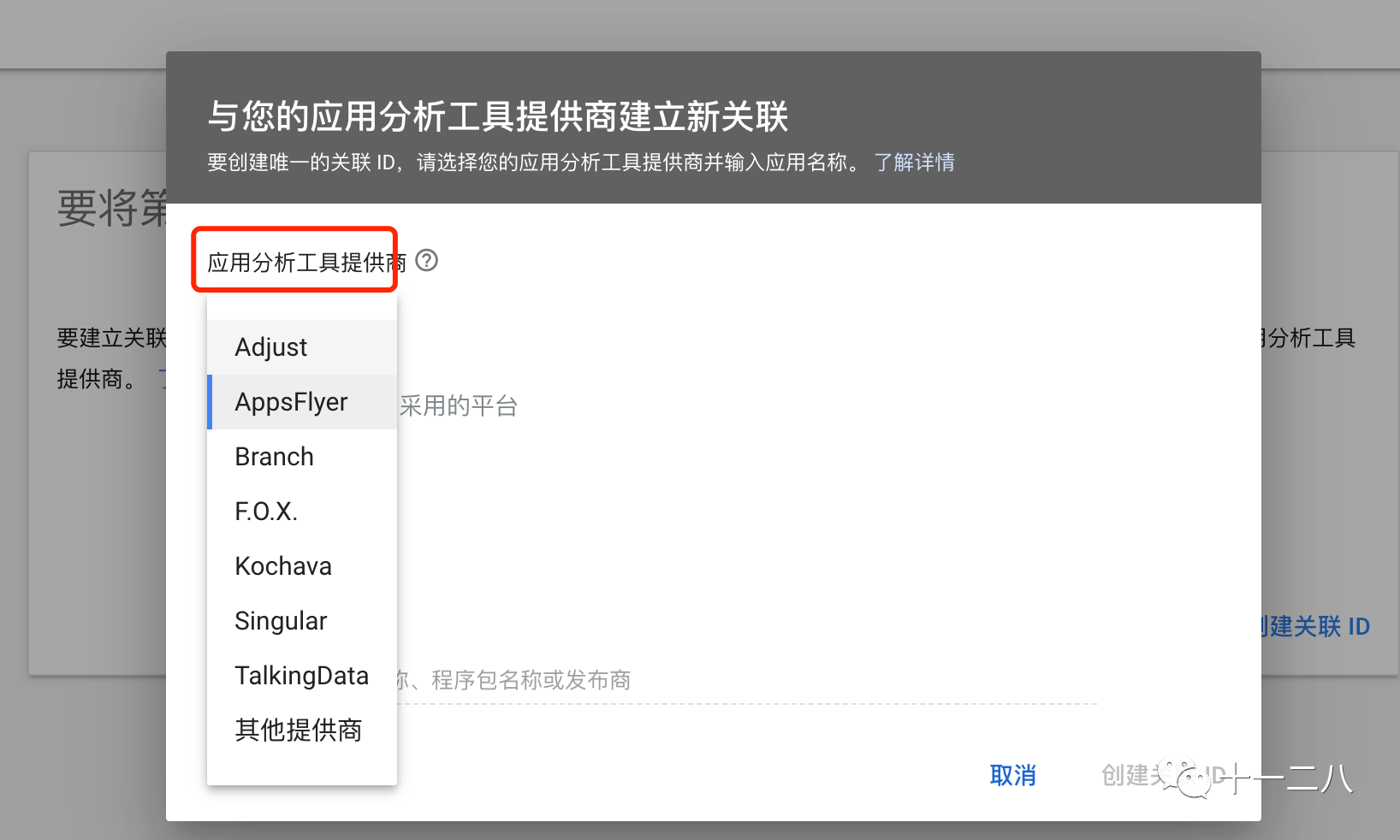This screenshot has height=840, width=1400.
Task: Select Singular in the provider menu
Action: point(281,620)
